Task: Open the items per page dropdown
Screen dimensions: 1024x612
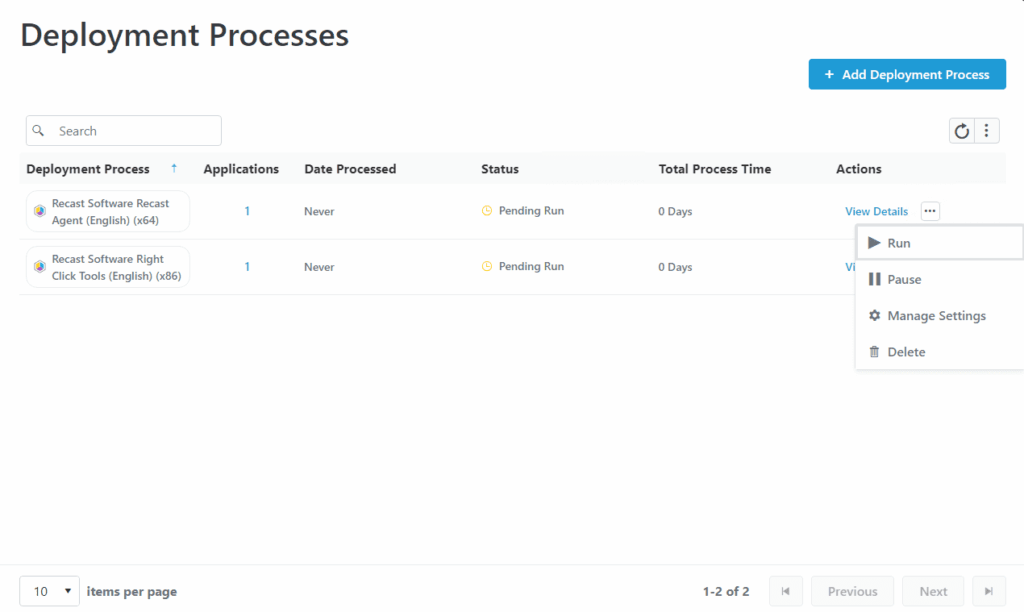Action: point(49,591)
